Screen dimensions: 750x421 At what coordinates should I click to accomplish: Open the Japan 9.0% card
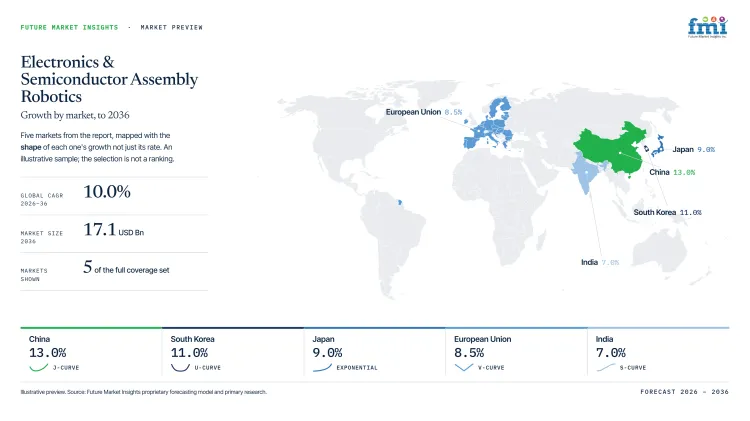[375, 354]
